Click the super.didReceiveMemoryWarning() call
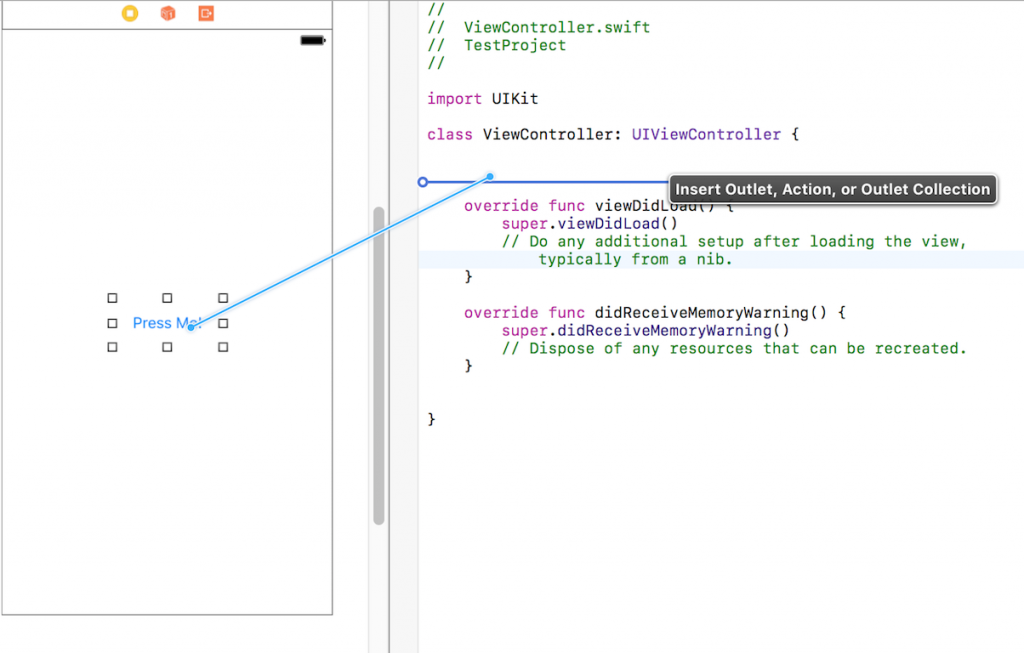Screen dimensions: 1024x653 [x=645, y=330]
